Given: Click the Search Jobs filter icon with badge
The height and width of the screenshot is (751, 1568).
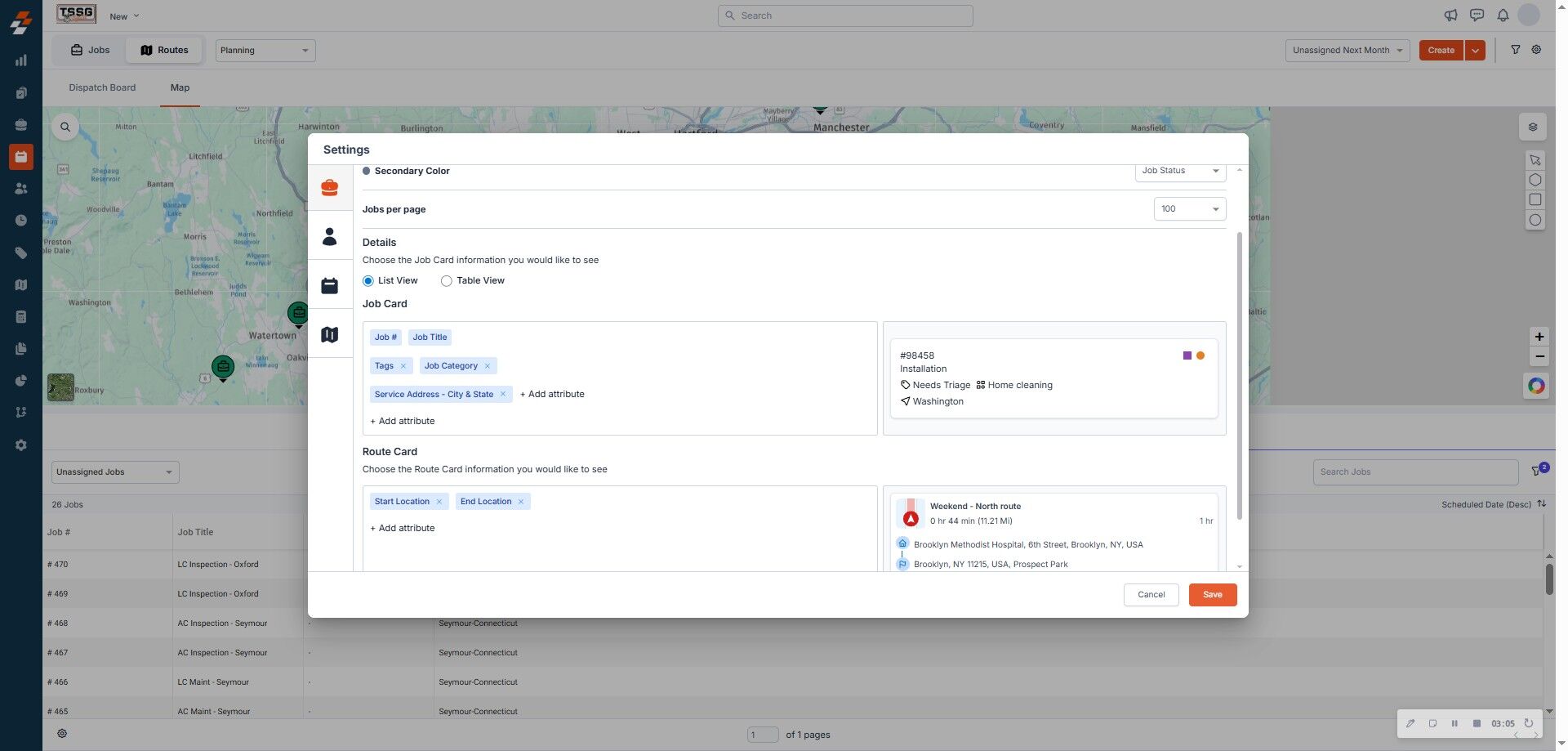Looking at the screenshot, I should (x=1539, y=471).
